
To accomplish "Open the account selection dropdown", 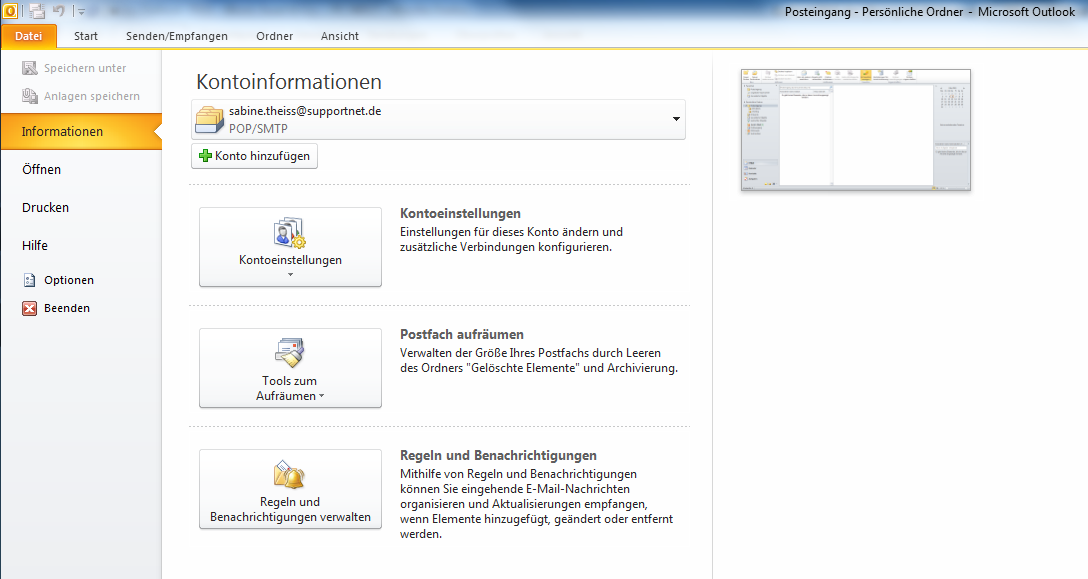I will click(675, 118).
